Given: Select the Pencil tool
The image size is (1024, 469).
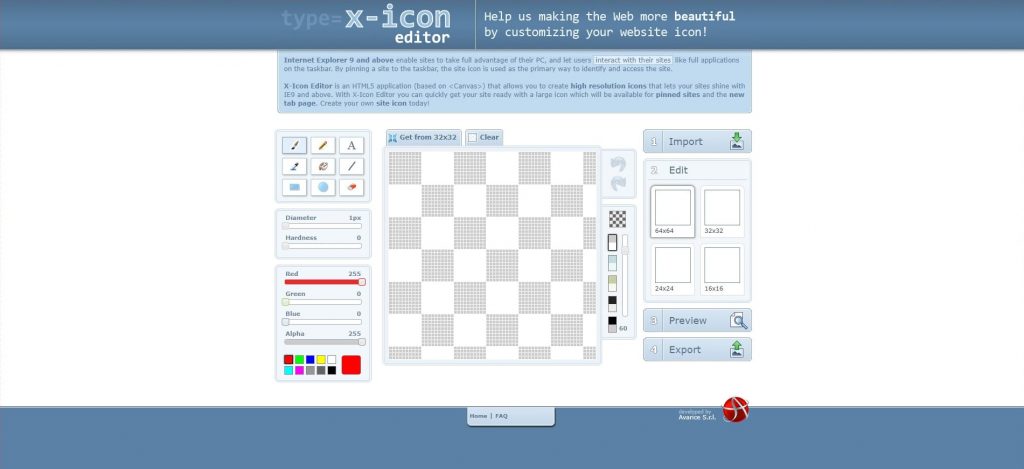Looking at the screenshot, I should coord(323,146).
